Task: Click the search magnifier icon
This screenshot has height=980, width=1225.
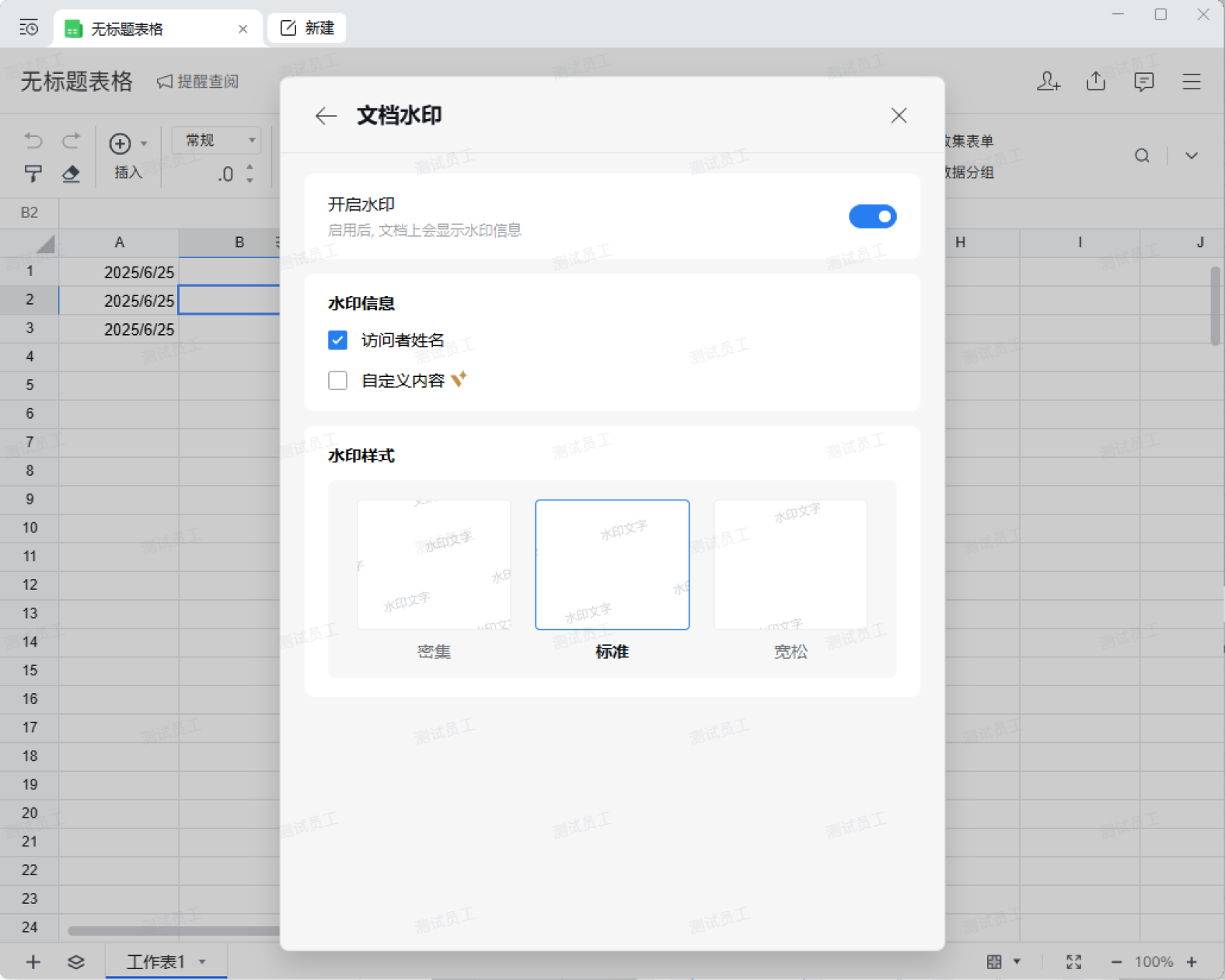Action: (1142, 155)
